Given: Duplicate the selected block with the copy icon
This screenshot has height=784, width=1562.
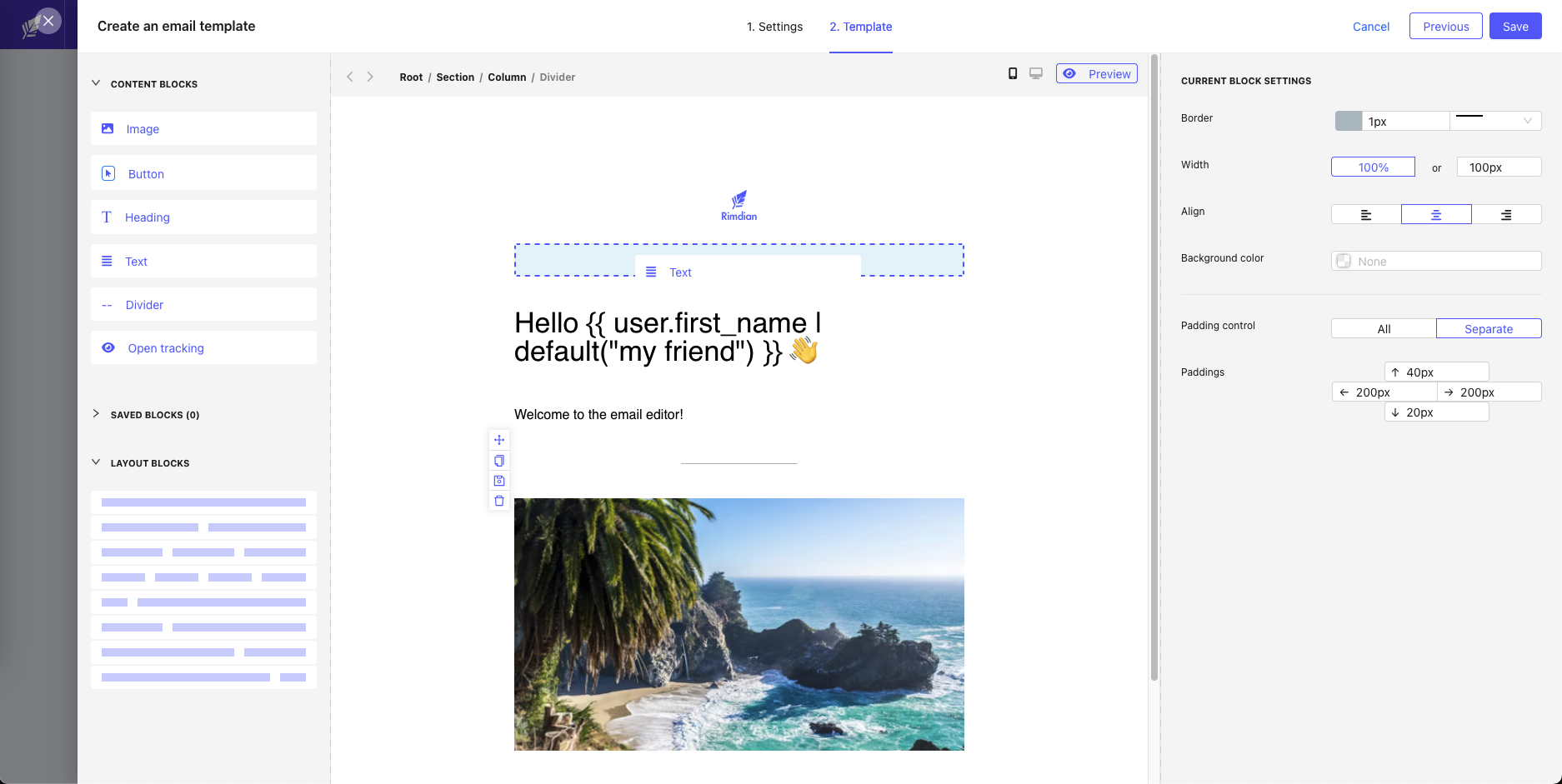Looking at the screenshot, I should click(x=498, y=460).
